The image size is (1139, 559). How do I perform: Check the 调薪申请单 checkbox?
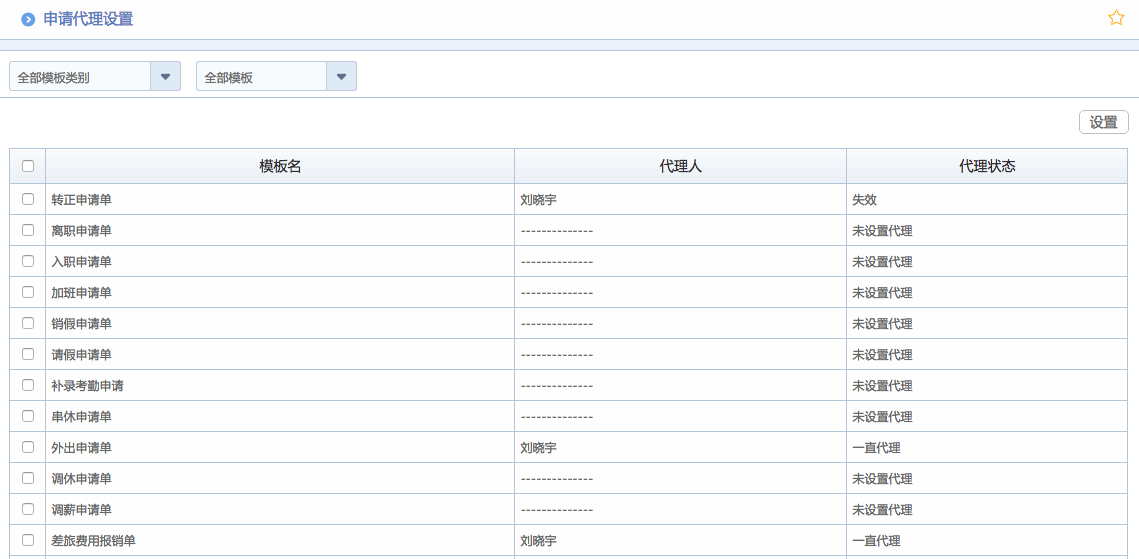click(x=28, y=509)
